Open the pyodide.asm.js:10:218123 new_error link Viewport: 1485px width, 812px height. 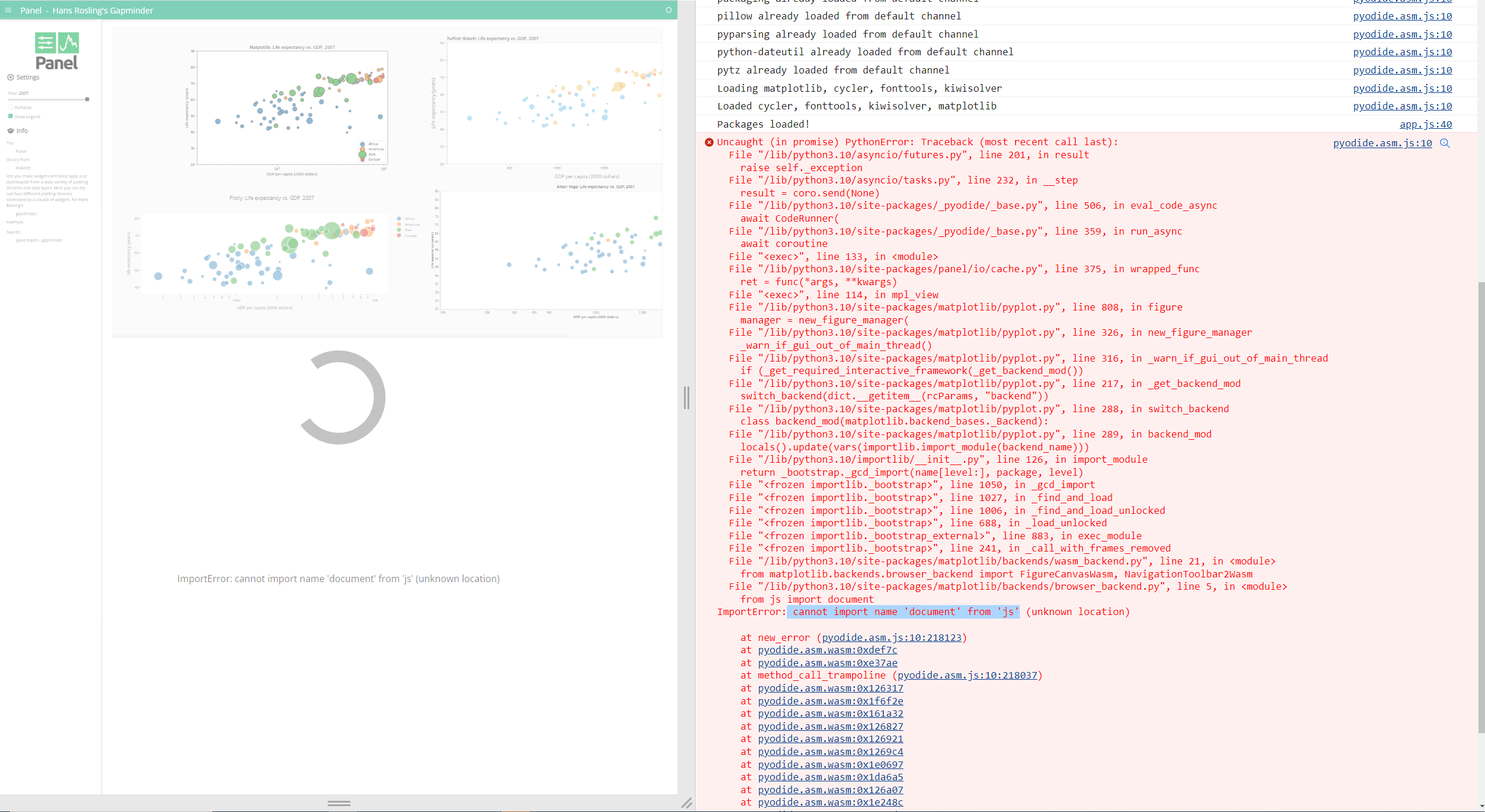(891, 637)
